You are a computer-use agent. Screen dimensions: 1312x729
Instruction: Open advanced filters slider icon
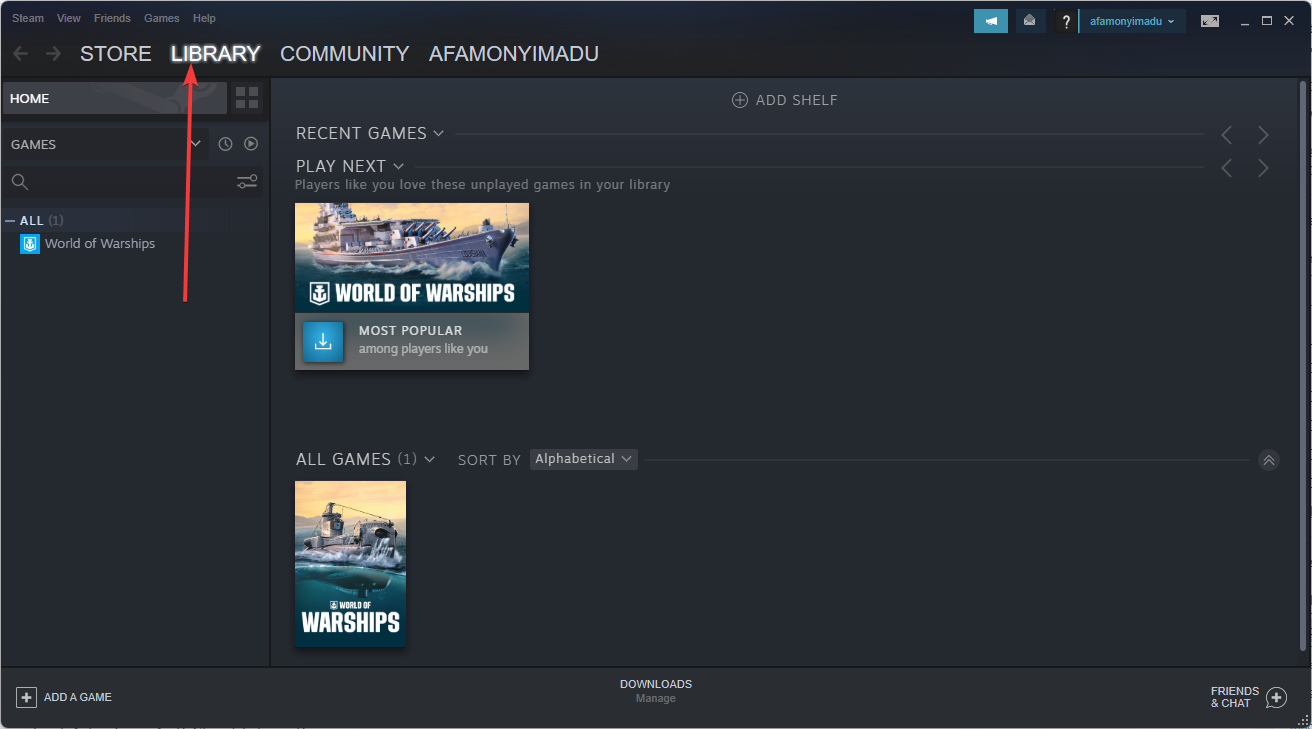point(247,181)
